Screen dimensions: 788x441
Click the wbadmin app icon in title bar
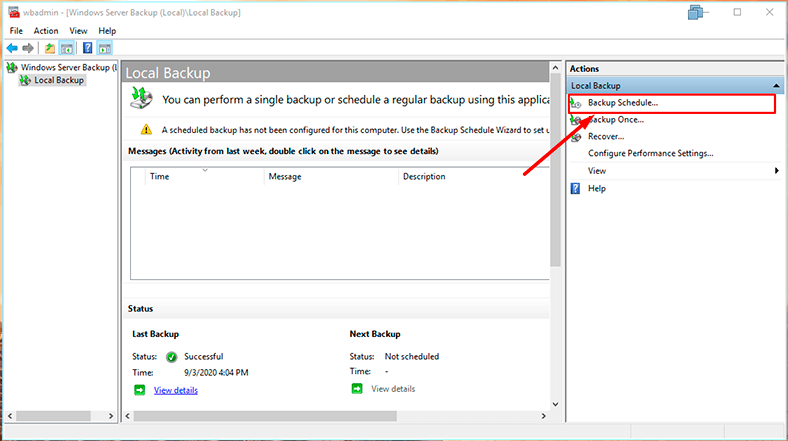(14, 12)
